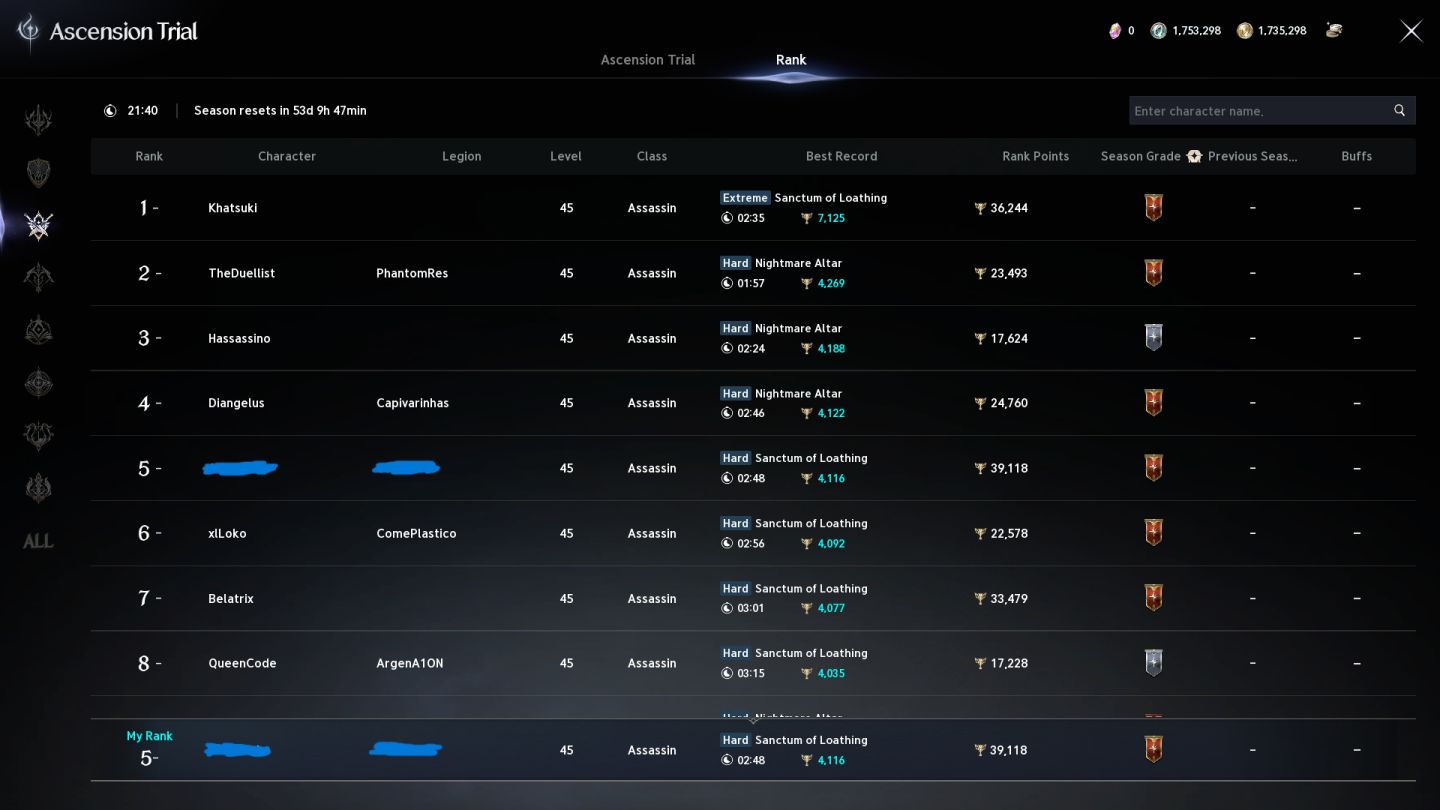The image size is (1440, 810).
Task: Click the Rank Points column header
Action: pos(1036,156)
